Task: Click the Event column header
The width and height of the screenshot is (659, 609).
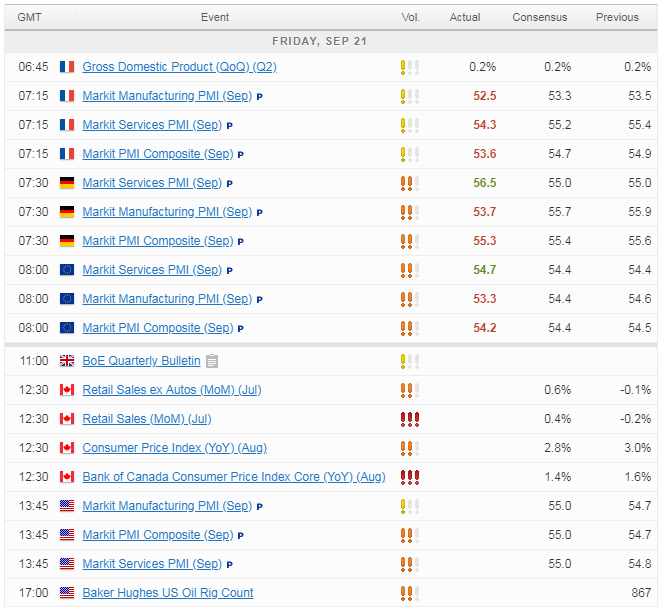Action: click(215, 17)
